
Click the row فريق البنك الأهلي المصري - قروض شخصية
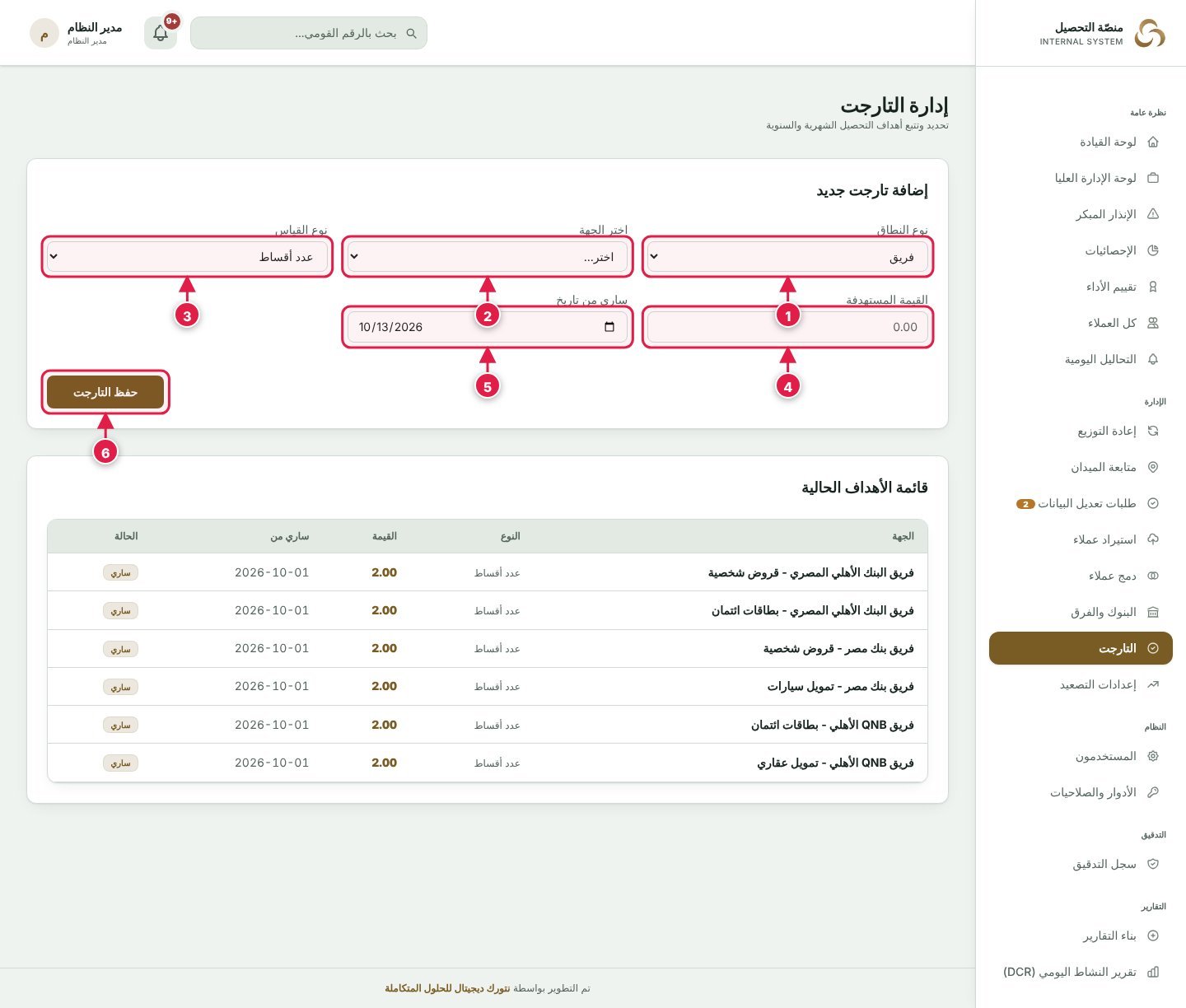(x=488, y=572)
